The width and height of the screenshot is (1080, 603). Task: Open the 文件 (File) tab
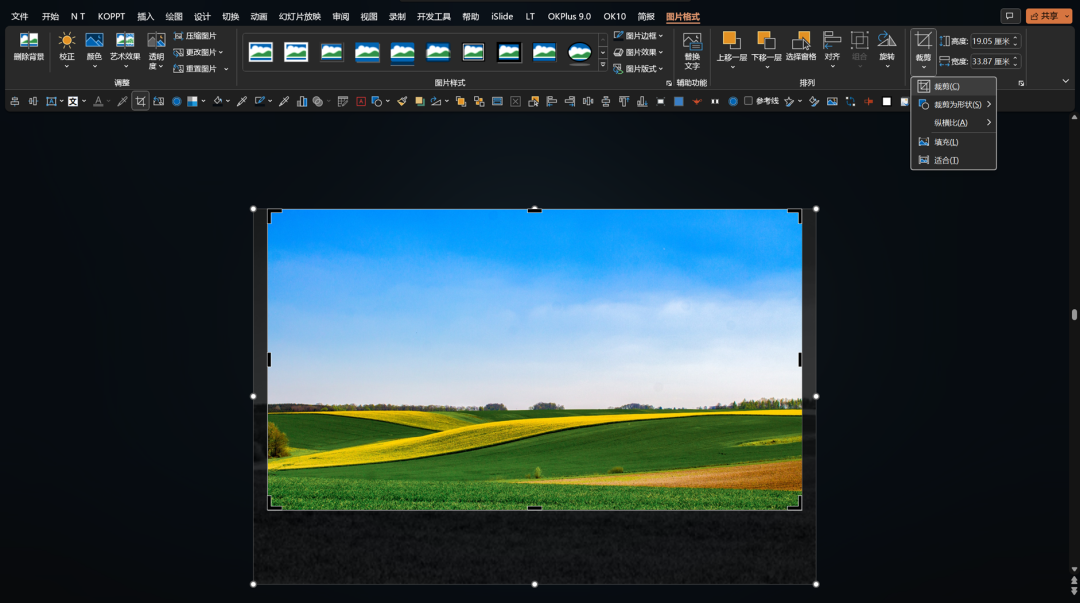pos(19,17)
